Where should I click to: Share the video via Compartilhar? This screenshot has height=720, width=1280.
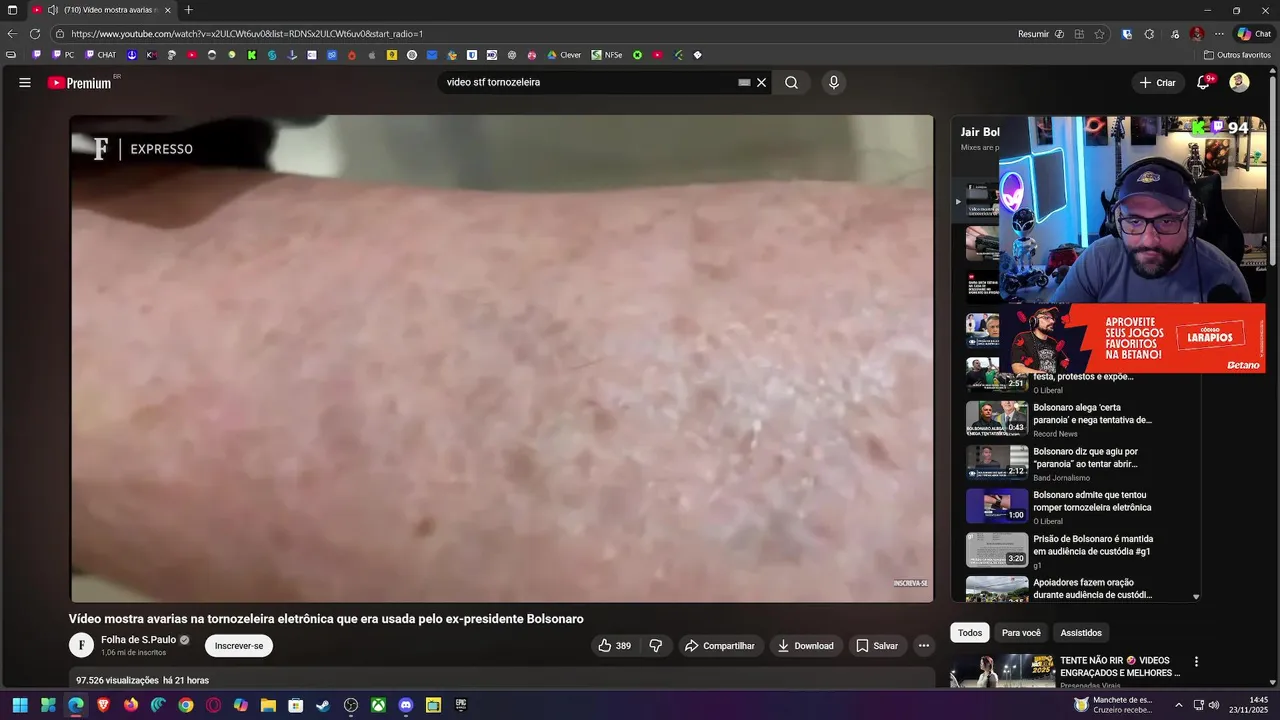coord(720,646)
